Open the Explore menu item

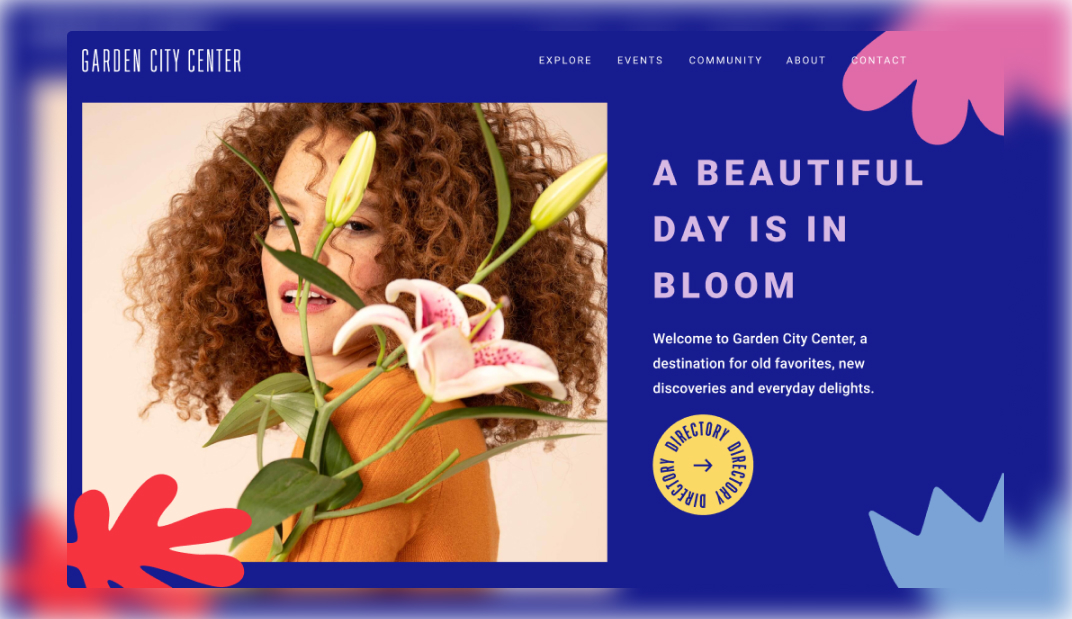[x=565, y=60]
